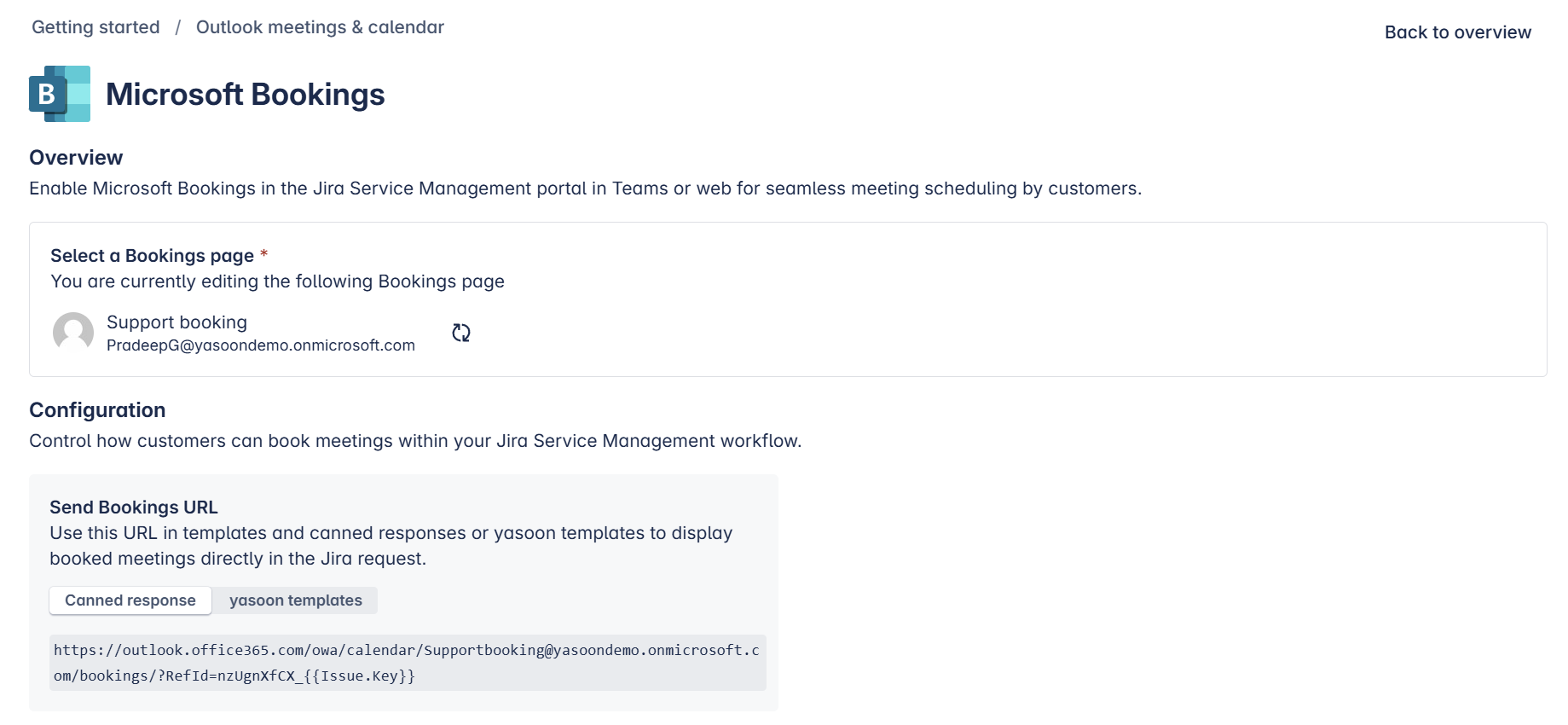Click the Overview description about enabling Bookings

point(585,188)
